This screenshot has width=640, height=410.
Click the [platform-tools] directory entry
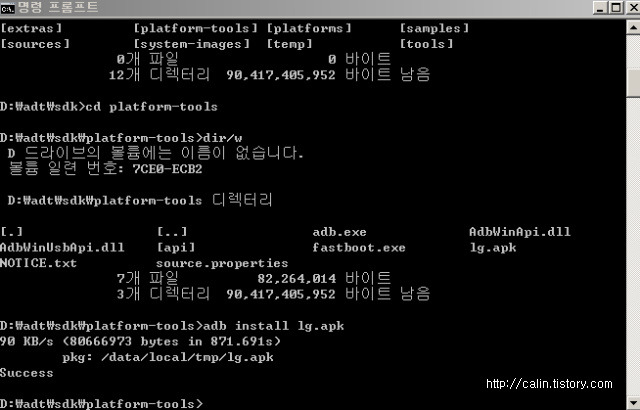click(x=196, y=28)
